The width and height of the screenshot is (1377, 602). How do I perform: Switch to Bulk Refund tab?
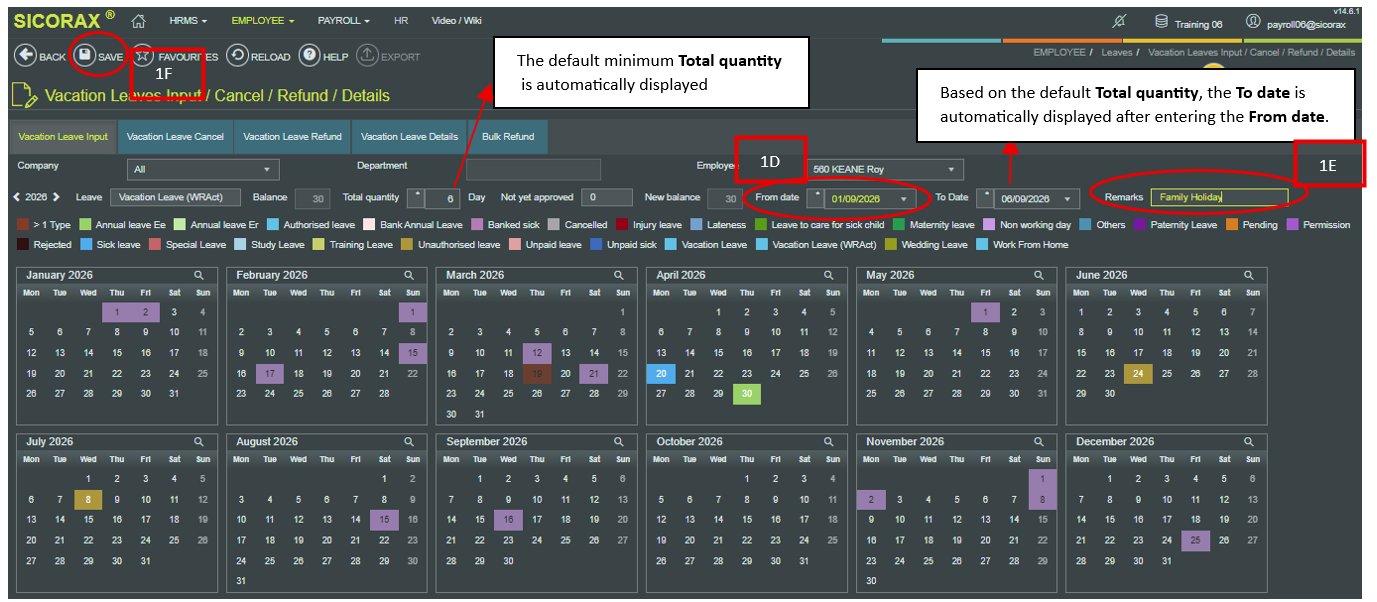coord(508,137)
